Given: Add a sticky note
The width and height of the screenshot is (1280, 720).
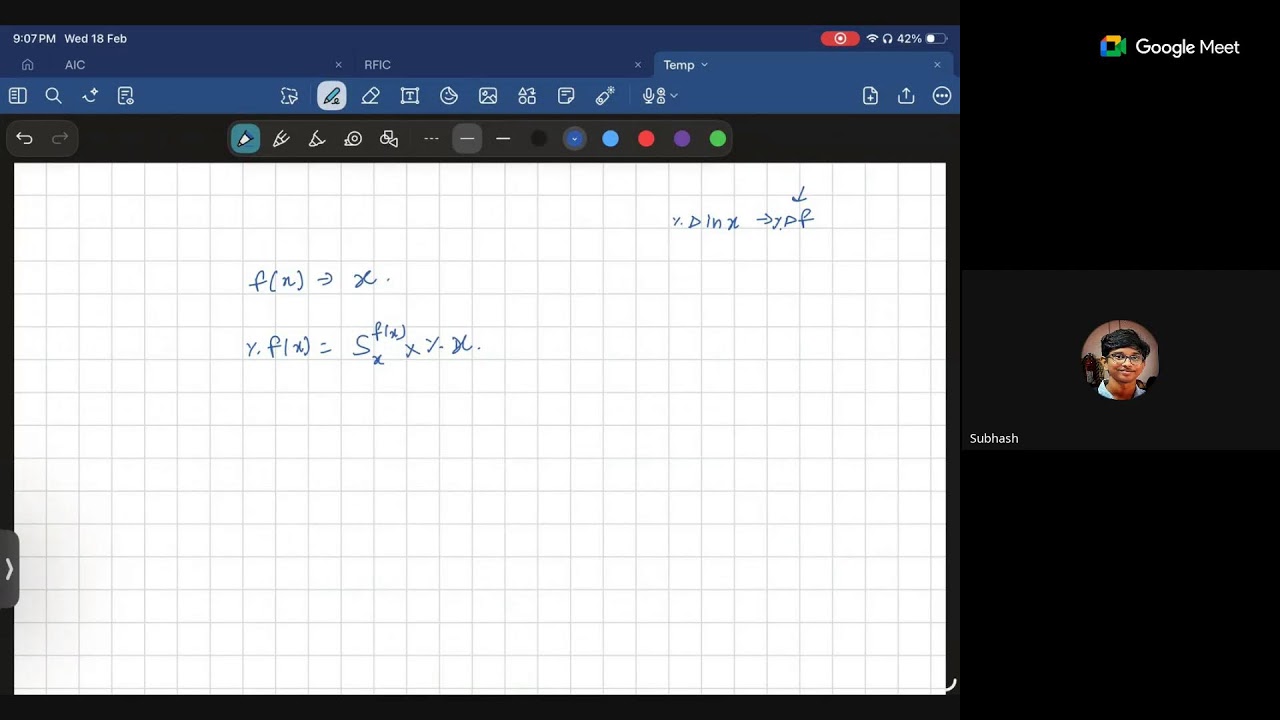Looking at the screenshot, I should pos(566,96).
